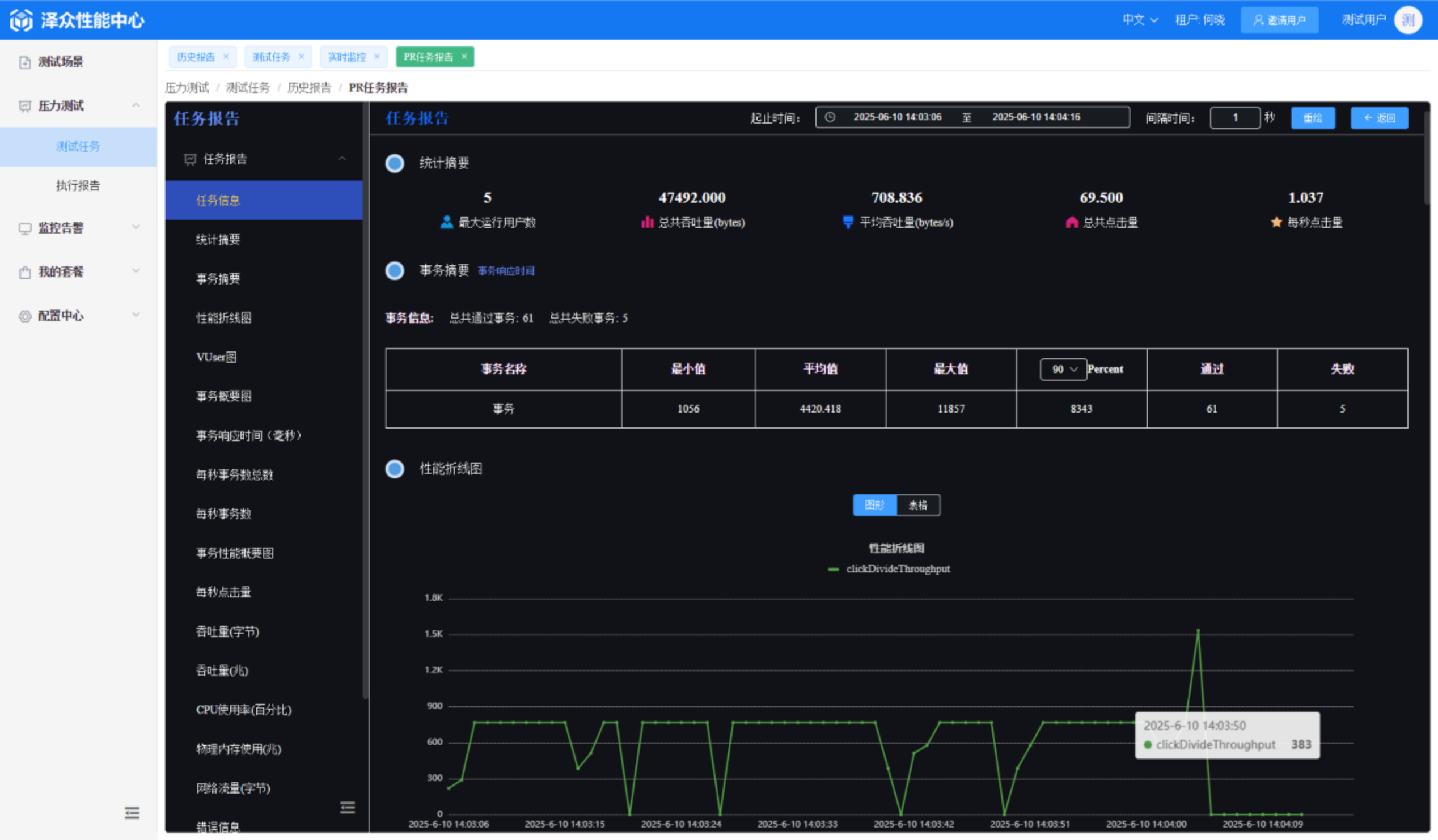Click the 泽众性能中心 logo icon
Viewport: 1438px width, 840px height.
click(x=21, y=20)
